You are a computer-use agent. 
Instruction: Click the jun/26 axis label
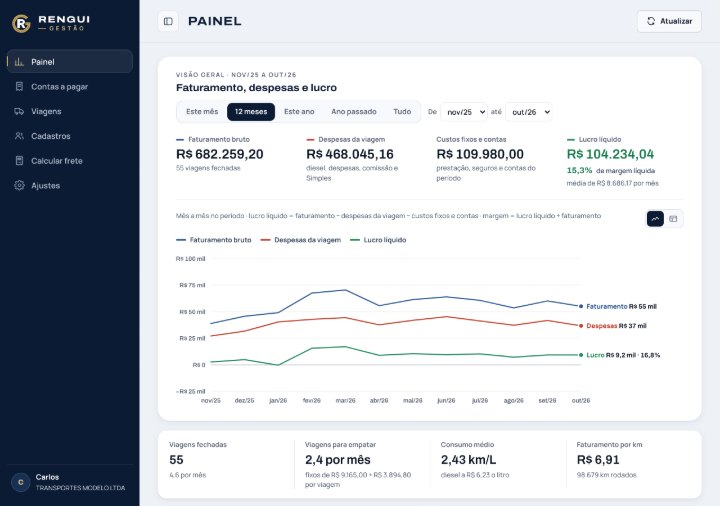click(x=446, y=400)
